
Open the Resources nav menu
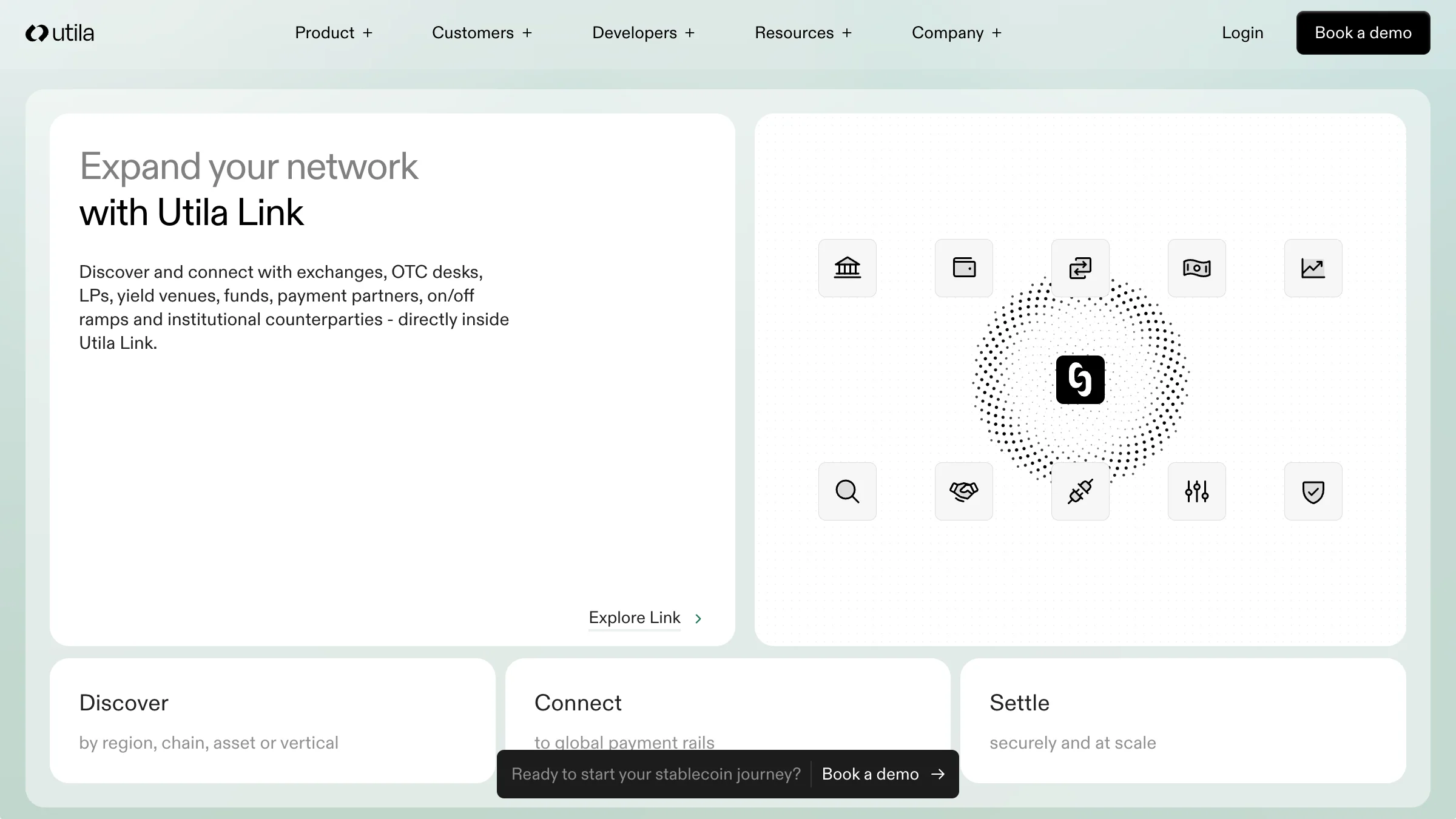click(803, 33)
